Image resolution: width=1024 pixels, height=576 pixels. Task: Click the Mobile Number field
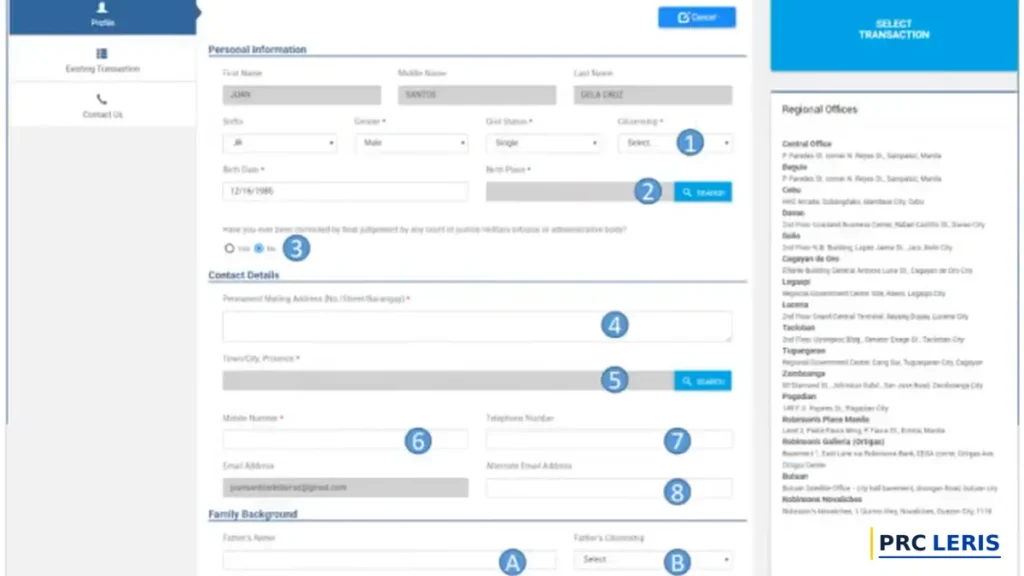(x=345, y=440)
